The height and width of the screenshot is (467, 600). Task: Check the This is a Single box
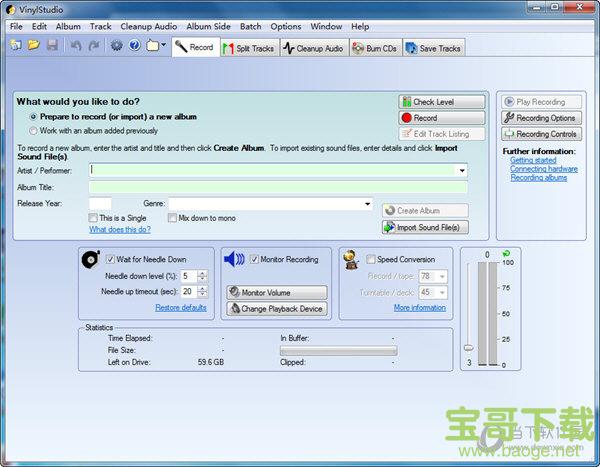coord(94,217)
